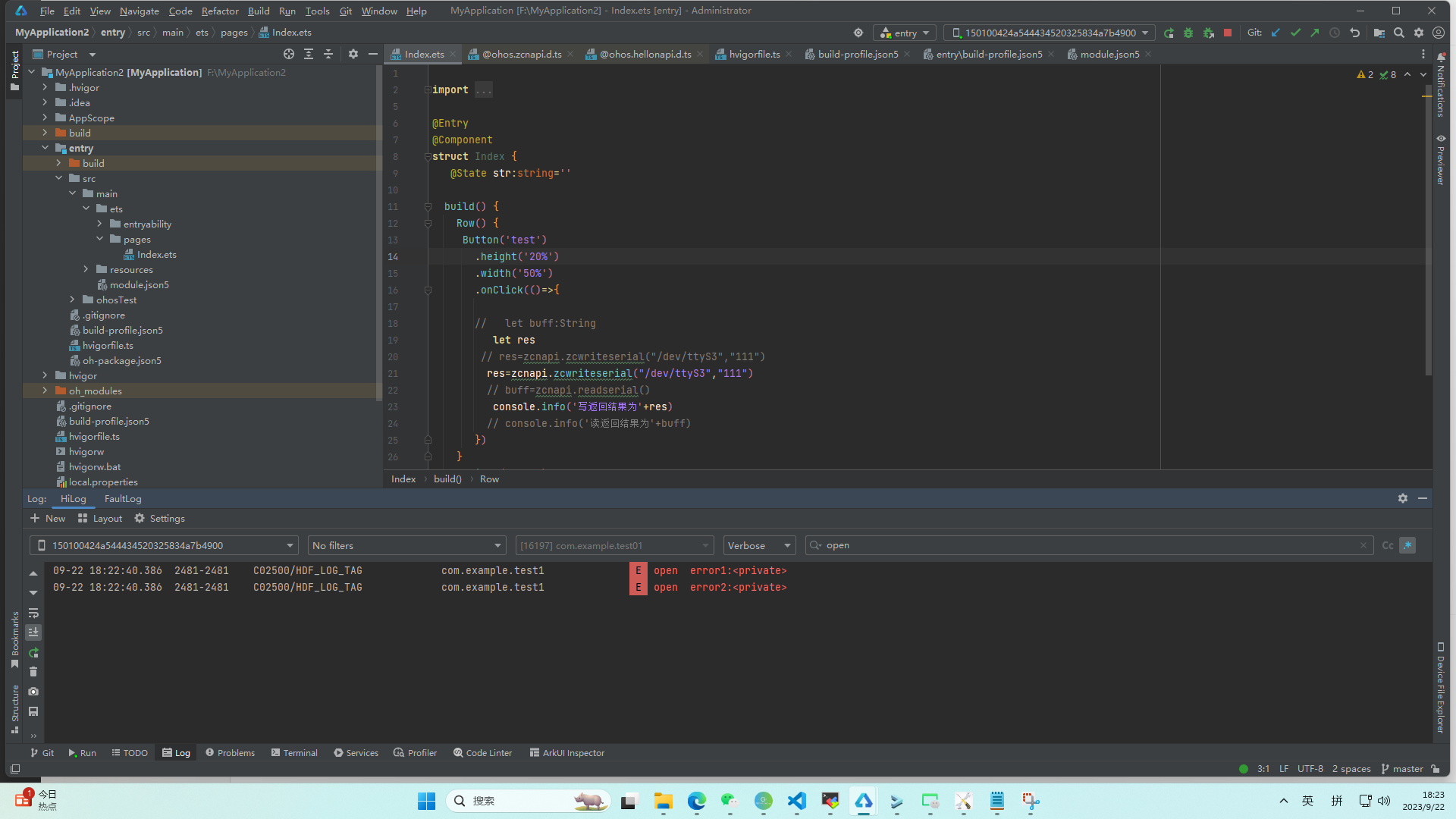
Task: Open the Tools menu
Action: coord(317,11)
